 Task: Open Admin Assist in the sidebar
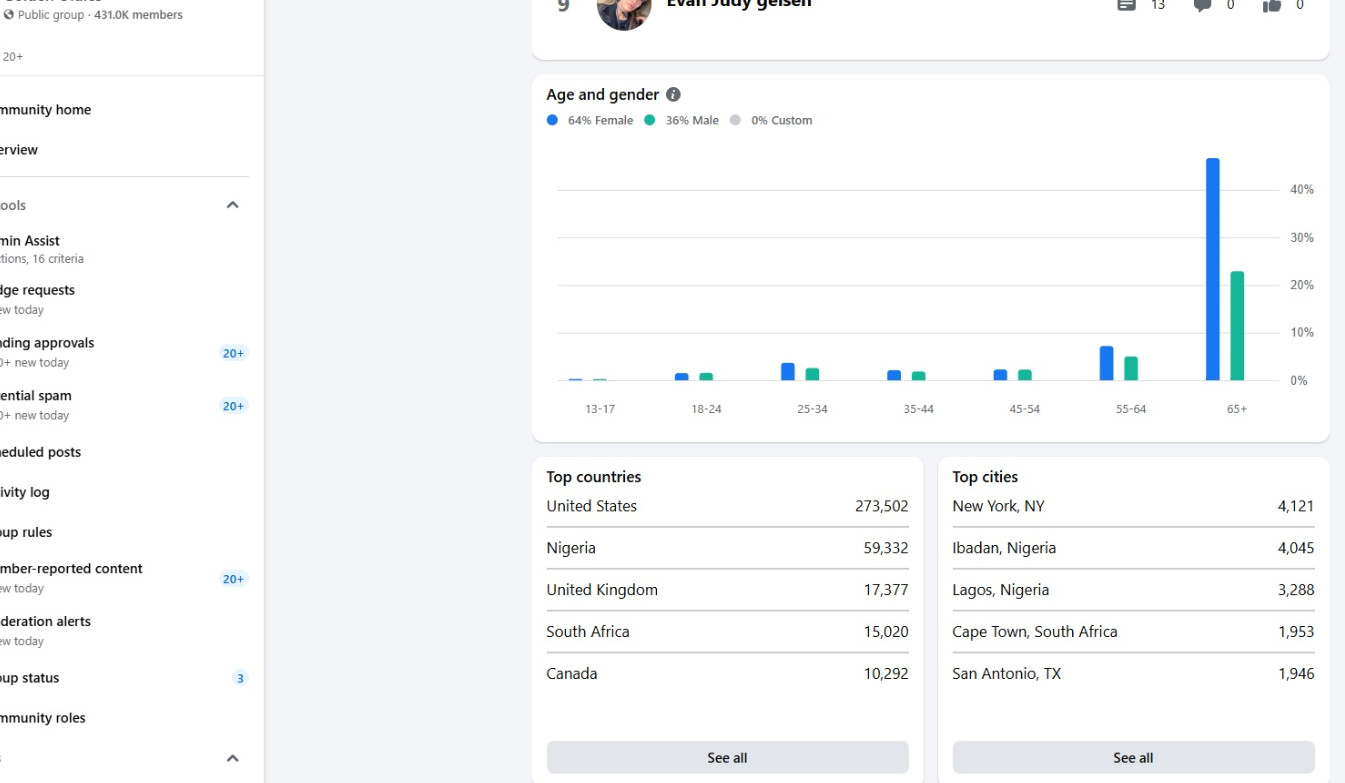[x=30, y=241]
